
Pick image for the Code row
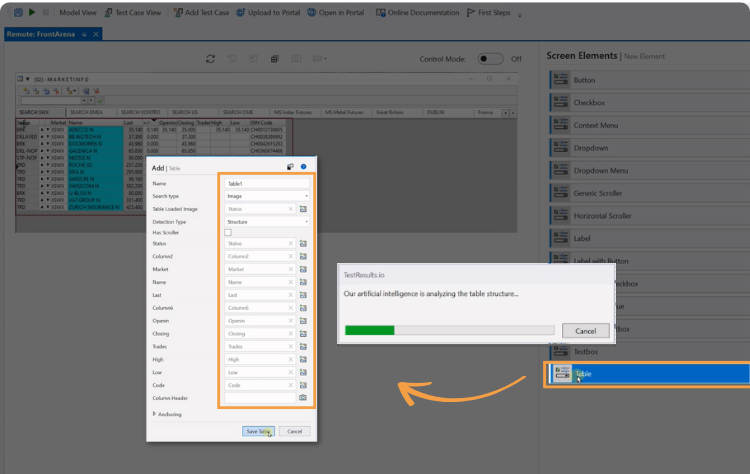303,385
